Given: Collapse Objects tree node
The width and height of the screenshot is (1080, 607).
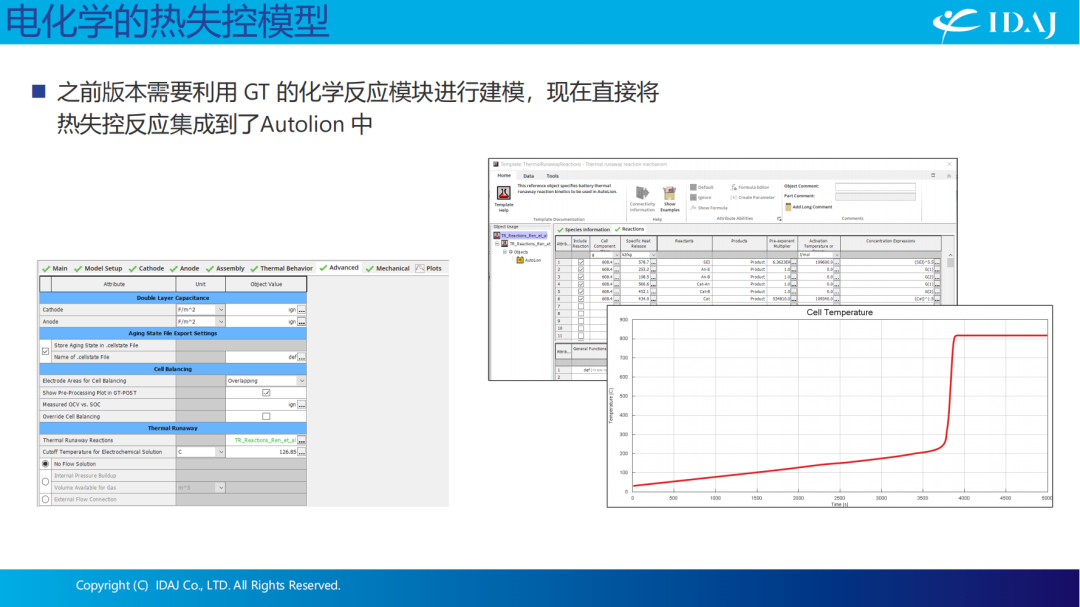Looking at the screenshot, I should (x=505, y=252).
